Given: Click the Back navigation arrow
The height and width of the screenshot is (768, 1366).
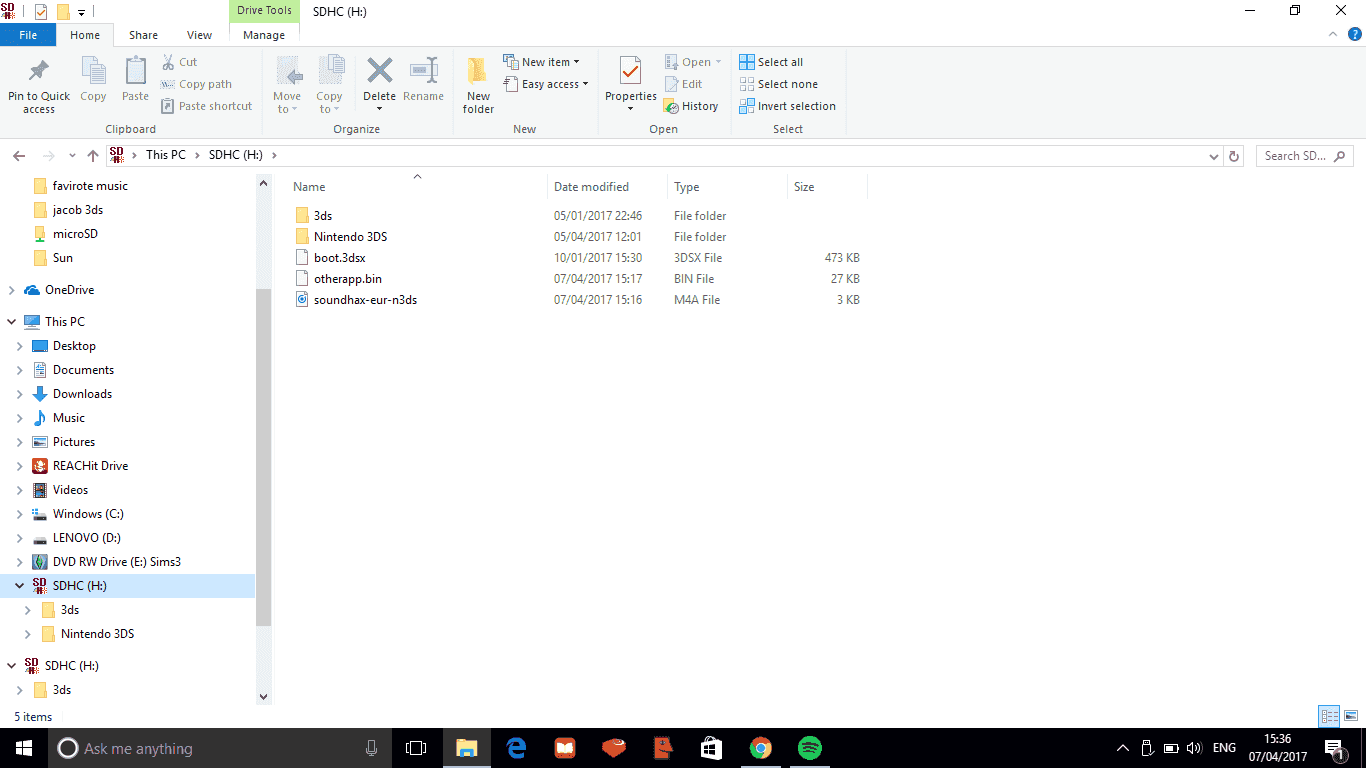Looking at the screenshot, I should click(x=19, y=156).
